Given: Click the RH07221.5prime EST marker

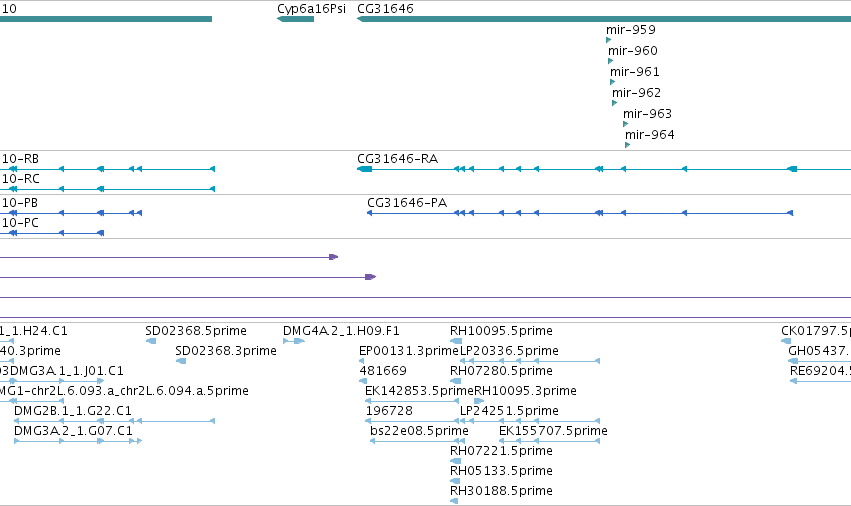Looking at the screenshot, I should click(456, 461).
